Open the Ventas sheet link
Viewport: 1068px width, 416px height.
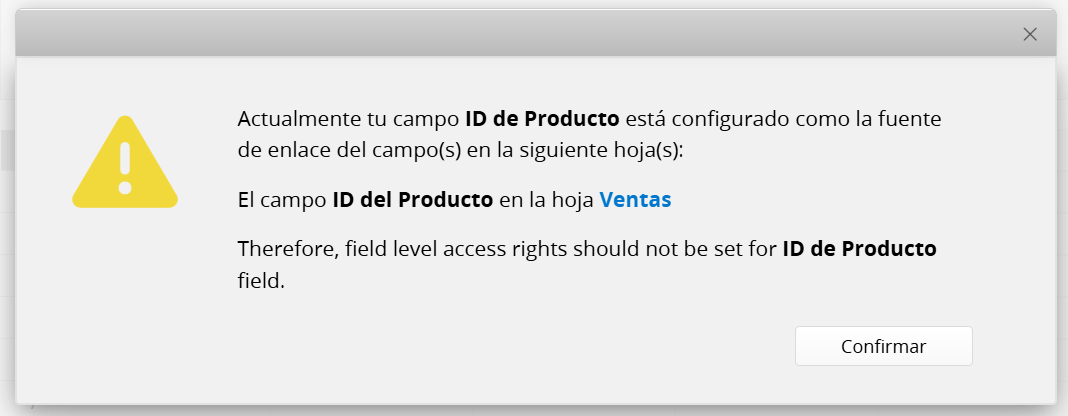[635, 199]
